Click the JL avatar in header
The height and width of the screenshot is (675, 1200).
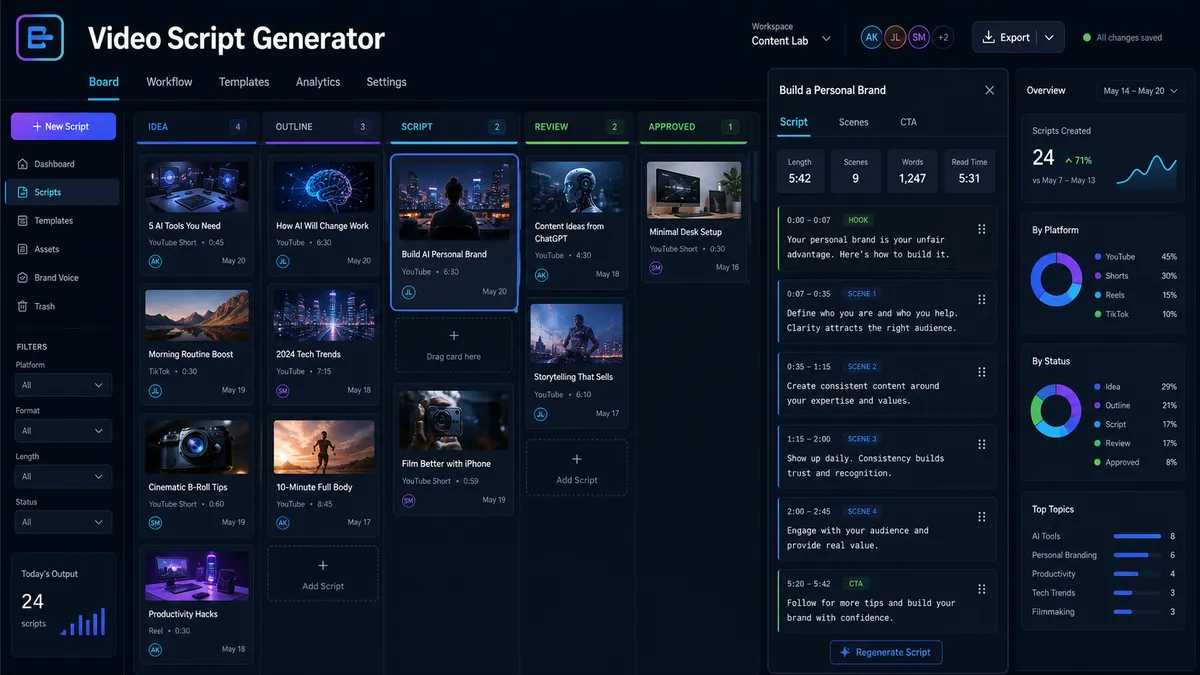click(x=895, y=37)
